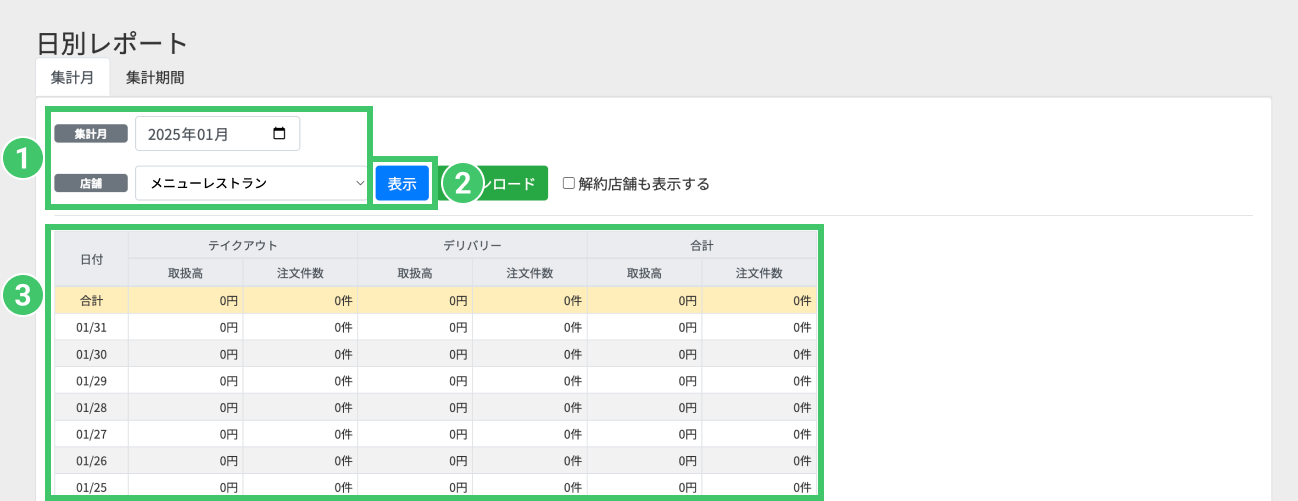Image resolution: width=1298 pixels, height=501 pixels.
Task: Select the 01/31 date row cell
Action: point(91,326)
